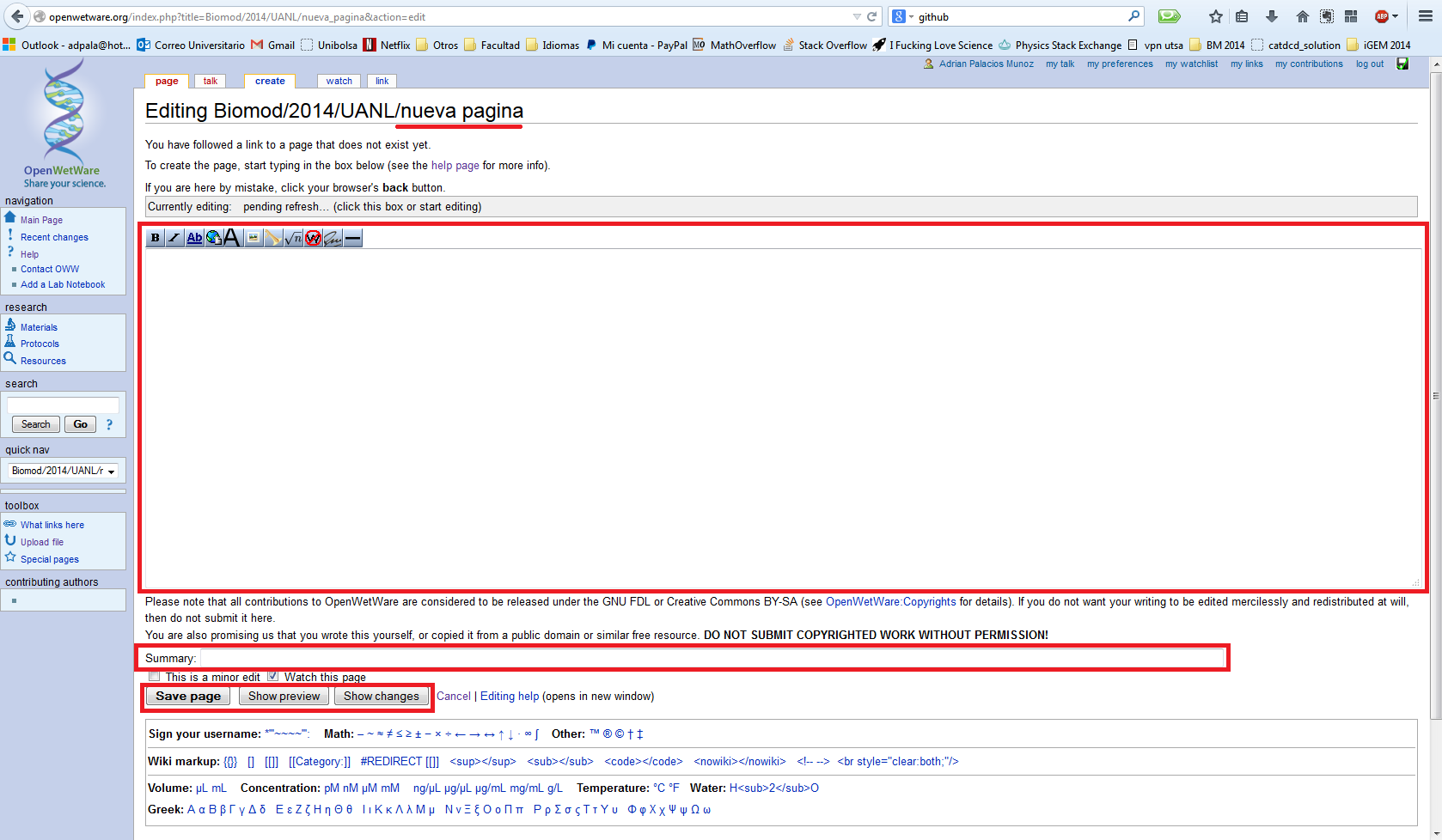Insert external link using globe icon
The image size is (1442, 840).
[213, 238]
